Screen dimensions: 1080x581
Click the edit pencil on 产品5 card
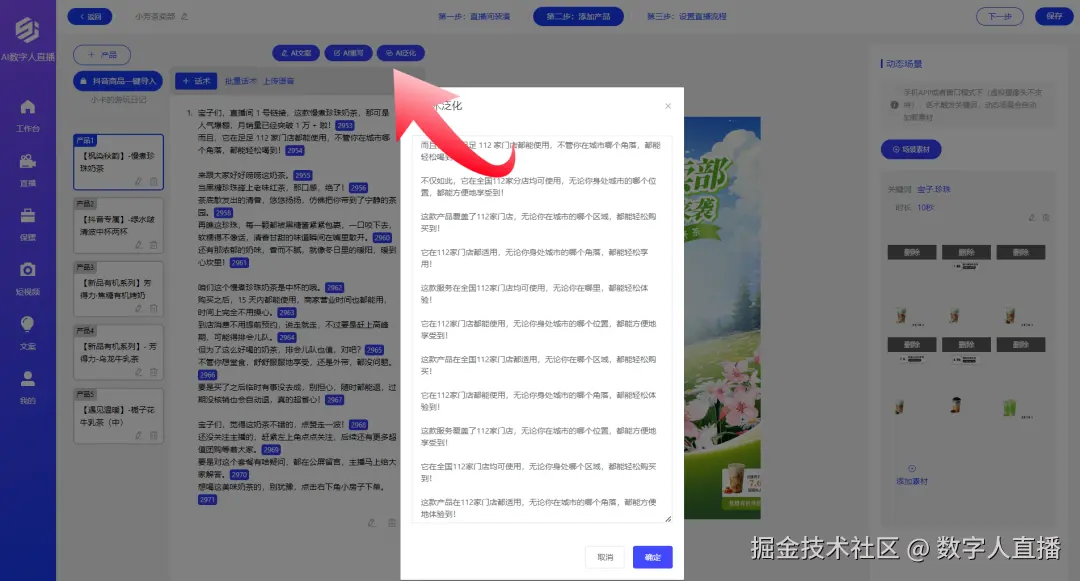[x=138, y=436]
